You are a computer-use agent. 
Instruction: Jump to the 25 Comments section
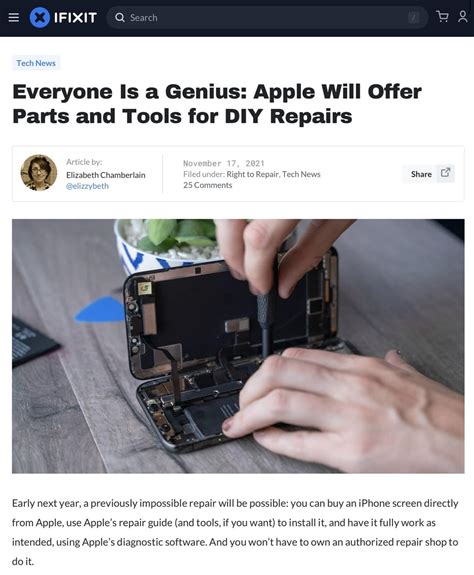(x=207, y=185)
